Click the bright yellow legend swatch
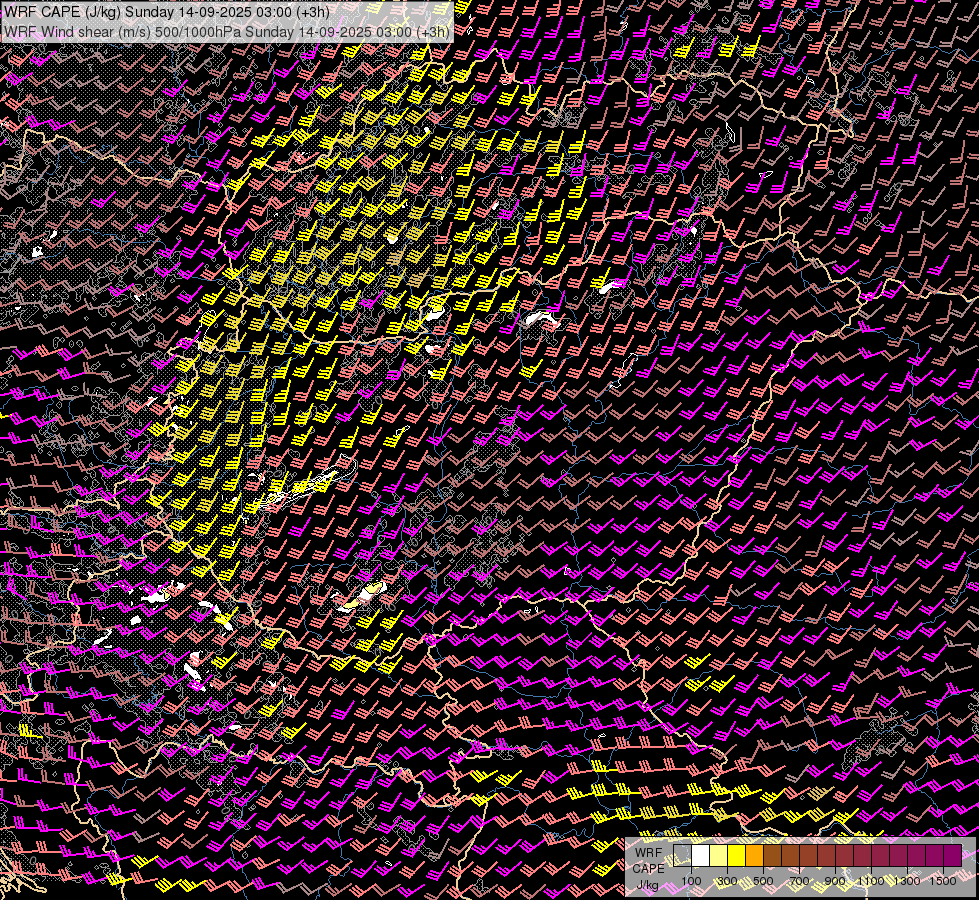979x900 pixels. click(x=736, y=856)
